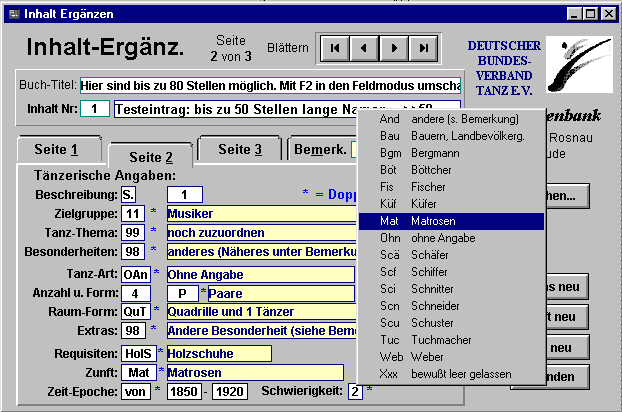Pick 'Bgm Bergmann' in dropdown list
The height and width of the screenshot is (412, 622).
[451, 153]
